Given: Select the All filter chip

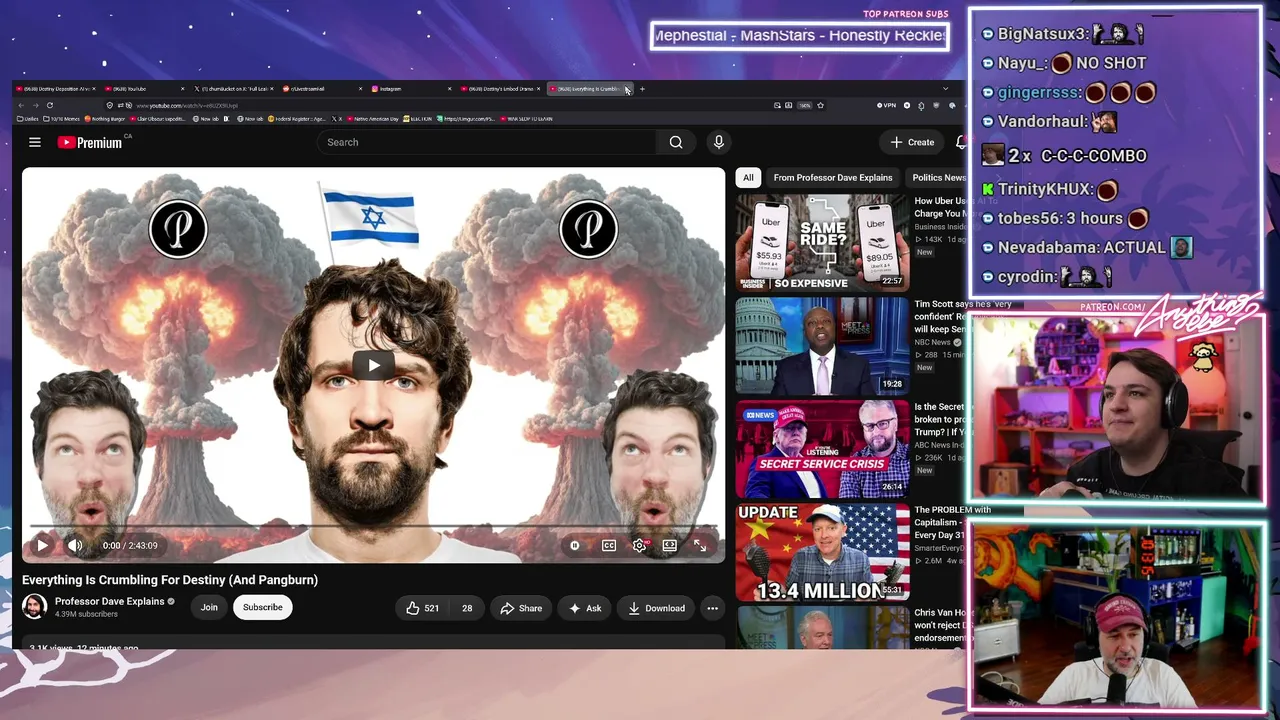Looking at the screenshot, I should (748, 177).
